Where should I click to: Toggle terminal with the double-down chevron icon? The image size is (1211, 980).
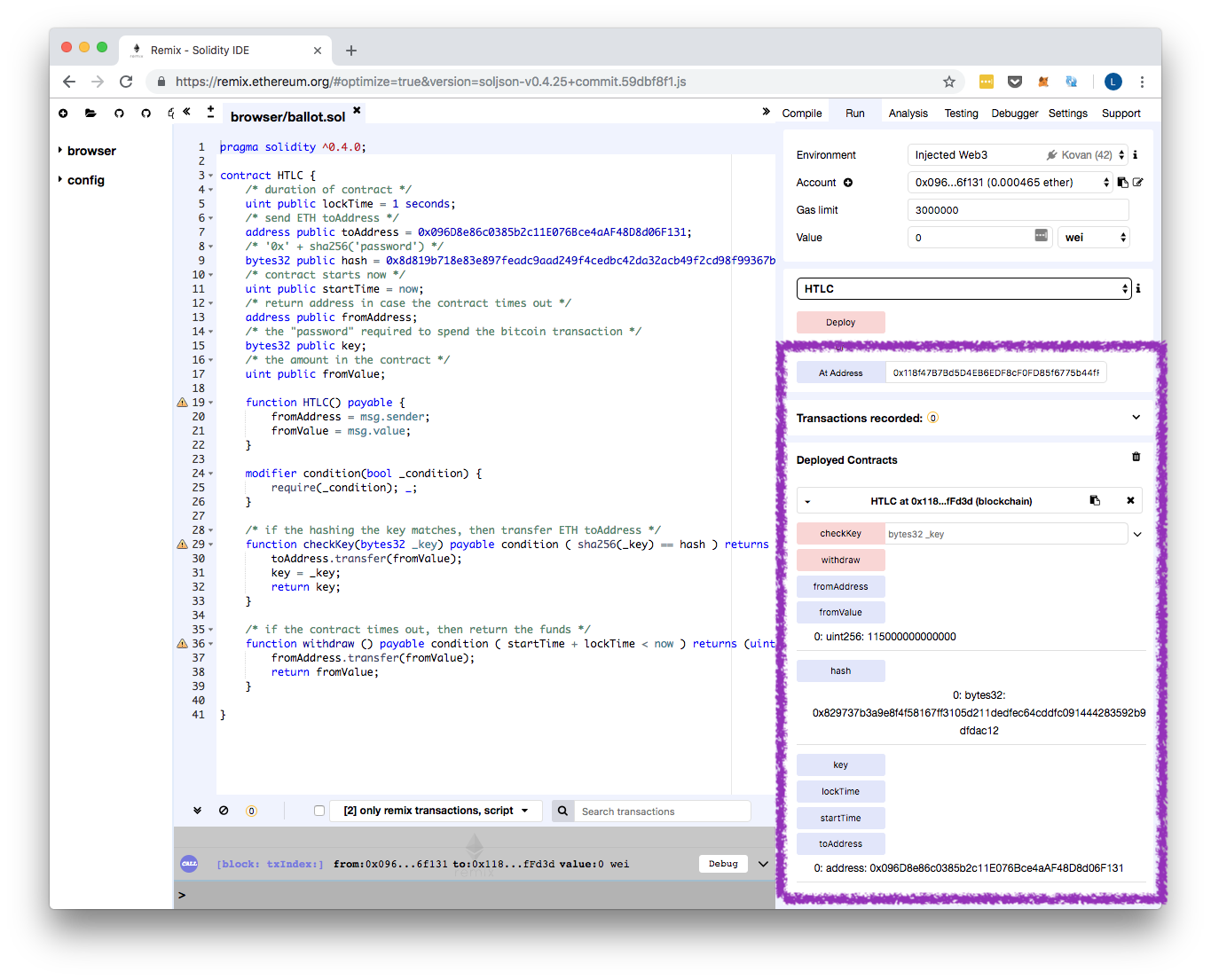(197, 811)
